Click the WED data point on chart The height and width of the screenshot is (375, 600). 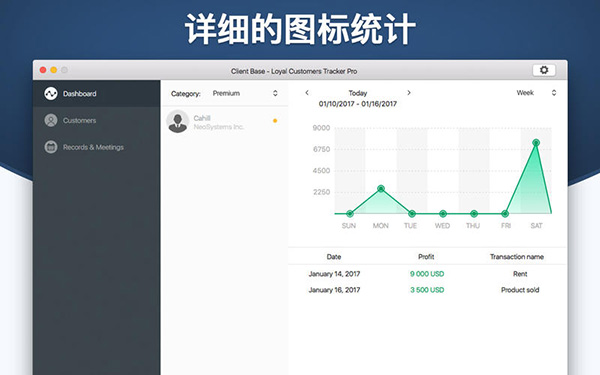[x=443, y=214]
